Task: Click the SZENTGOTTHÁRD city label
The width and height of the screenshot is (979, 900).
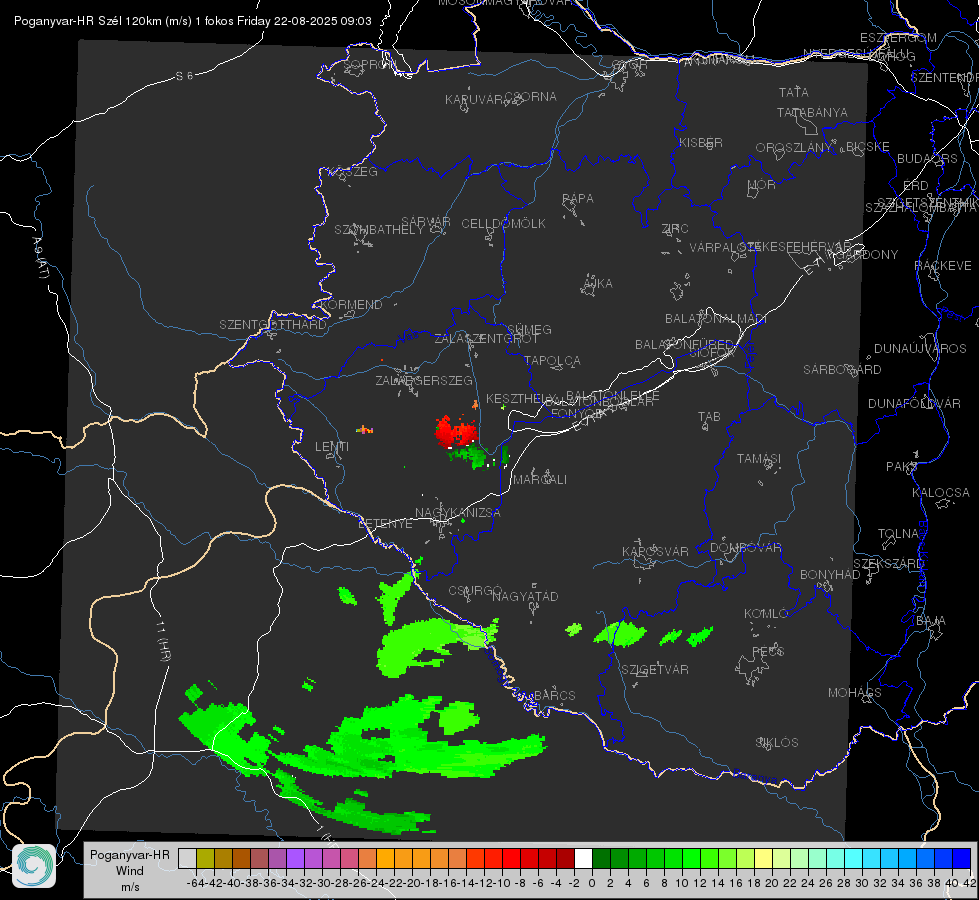Action: click(x=273, y=325)
